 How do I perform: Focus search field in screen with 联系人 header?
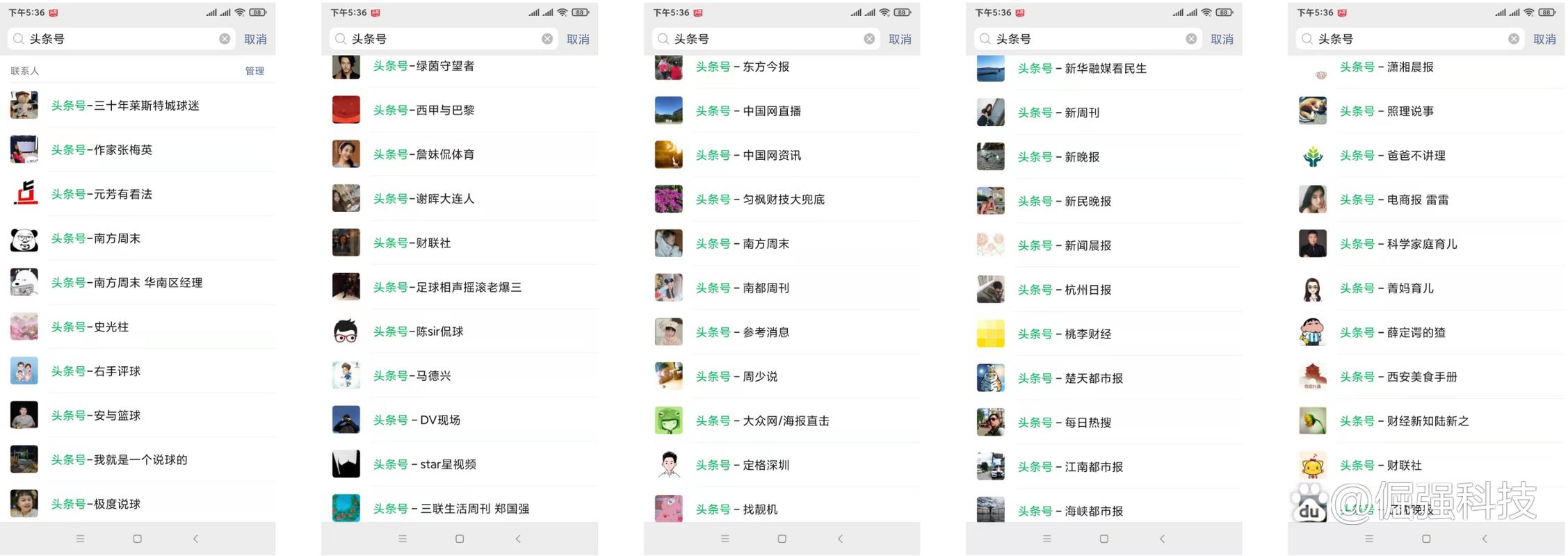[x=122, y=39]
